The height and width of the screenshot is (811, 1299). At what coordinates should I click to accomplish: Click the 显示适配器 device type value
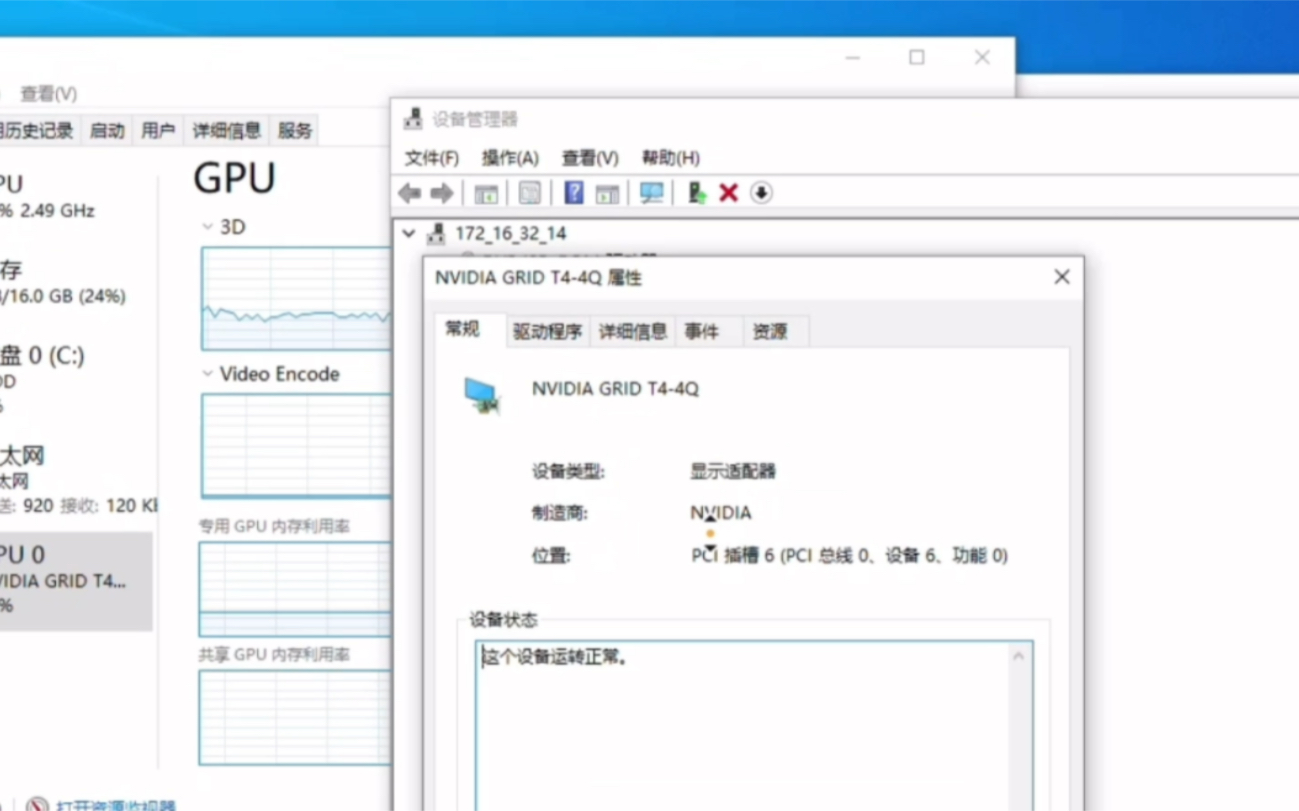point(732,471)
